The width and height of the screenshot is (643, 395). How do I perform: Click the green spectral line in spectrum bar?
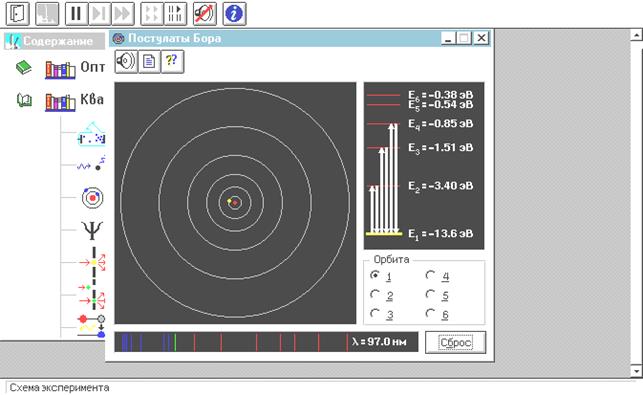click(x=176, y=342)
